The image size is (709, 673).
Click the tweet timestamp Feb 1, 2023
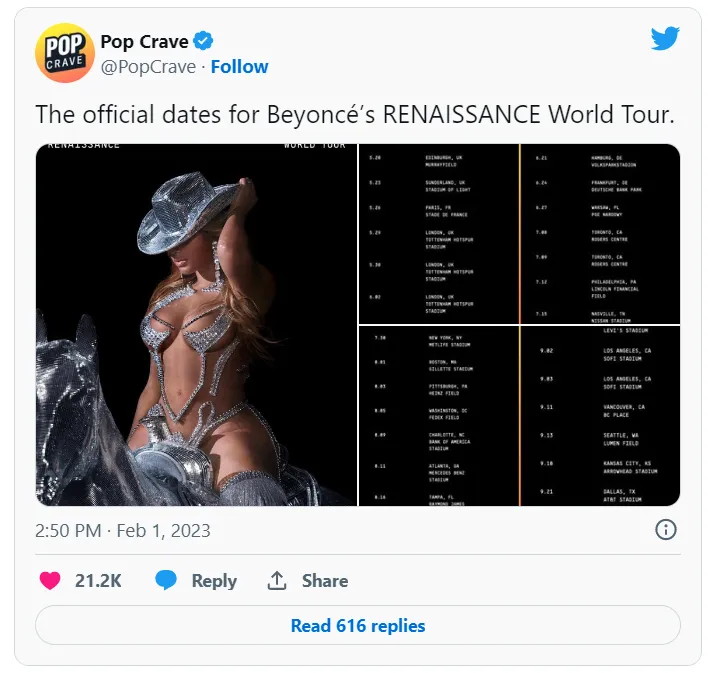[122, 530]
